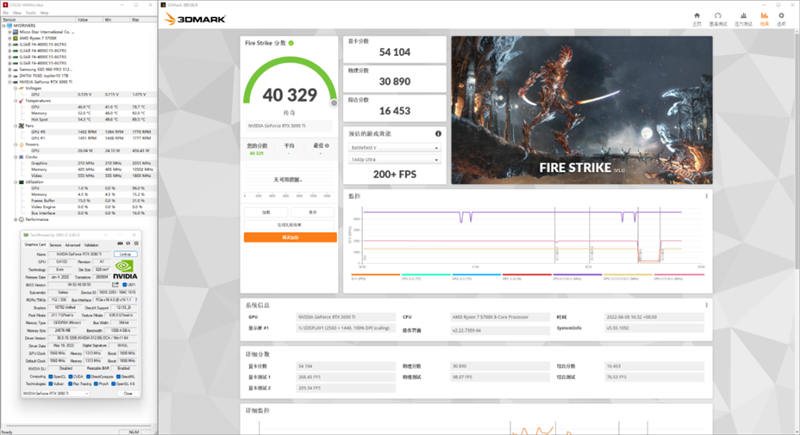Open the GPU-Z hamburger menu icon
800x435 pixels.
click(136, 243)
